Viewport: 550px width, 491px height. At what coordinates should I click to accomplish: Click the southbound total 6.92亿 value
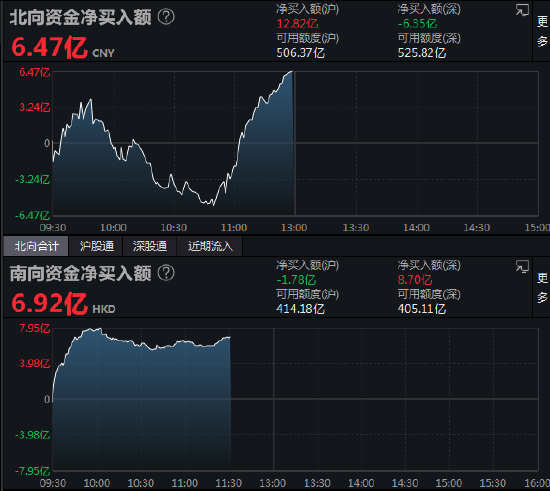pyautogui.click(x=49, y=303)
